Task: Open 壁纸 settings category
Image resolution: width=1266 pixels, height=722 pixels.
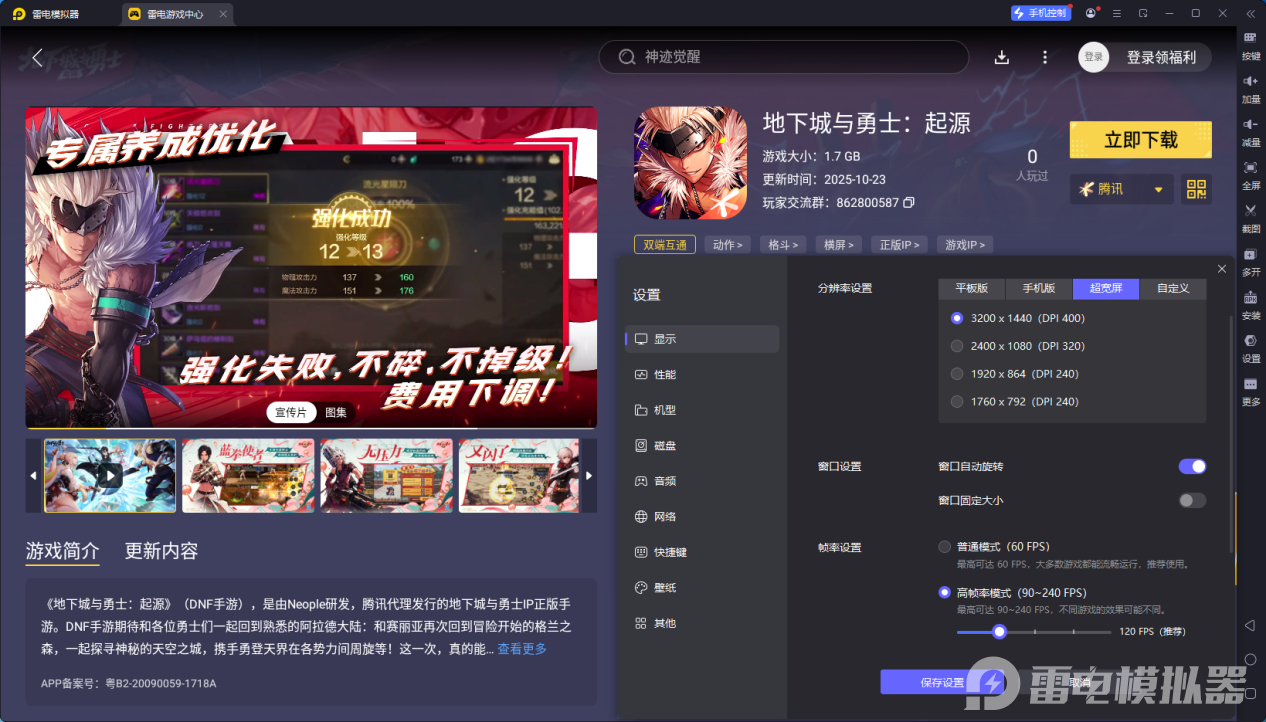Action: (702, 587)
